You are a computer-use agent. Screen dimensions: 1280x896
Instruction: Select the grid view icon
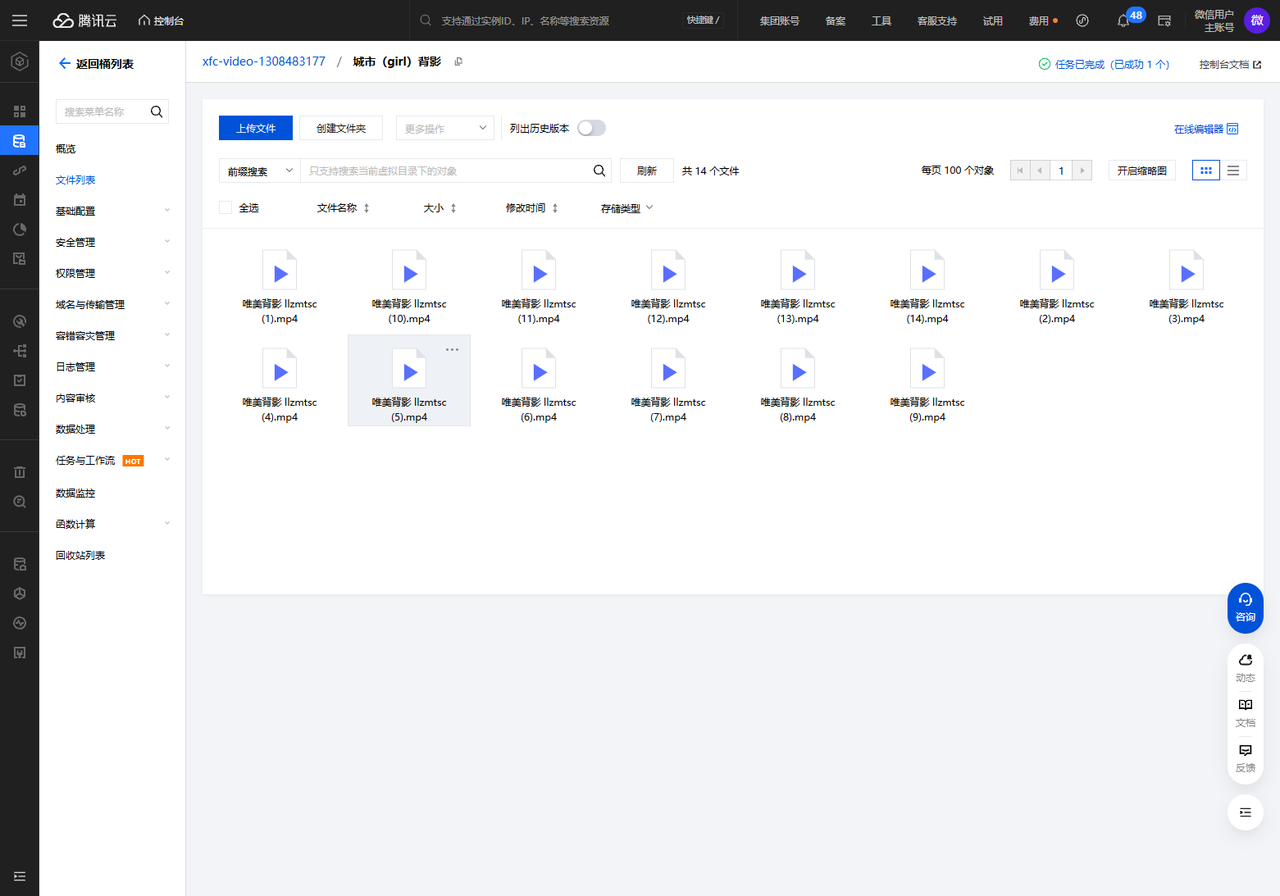click(x=1206, y=171)
